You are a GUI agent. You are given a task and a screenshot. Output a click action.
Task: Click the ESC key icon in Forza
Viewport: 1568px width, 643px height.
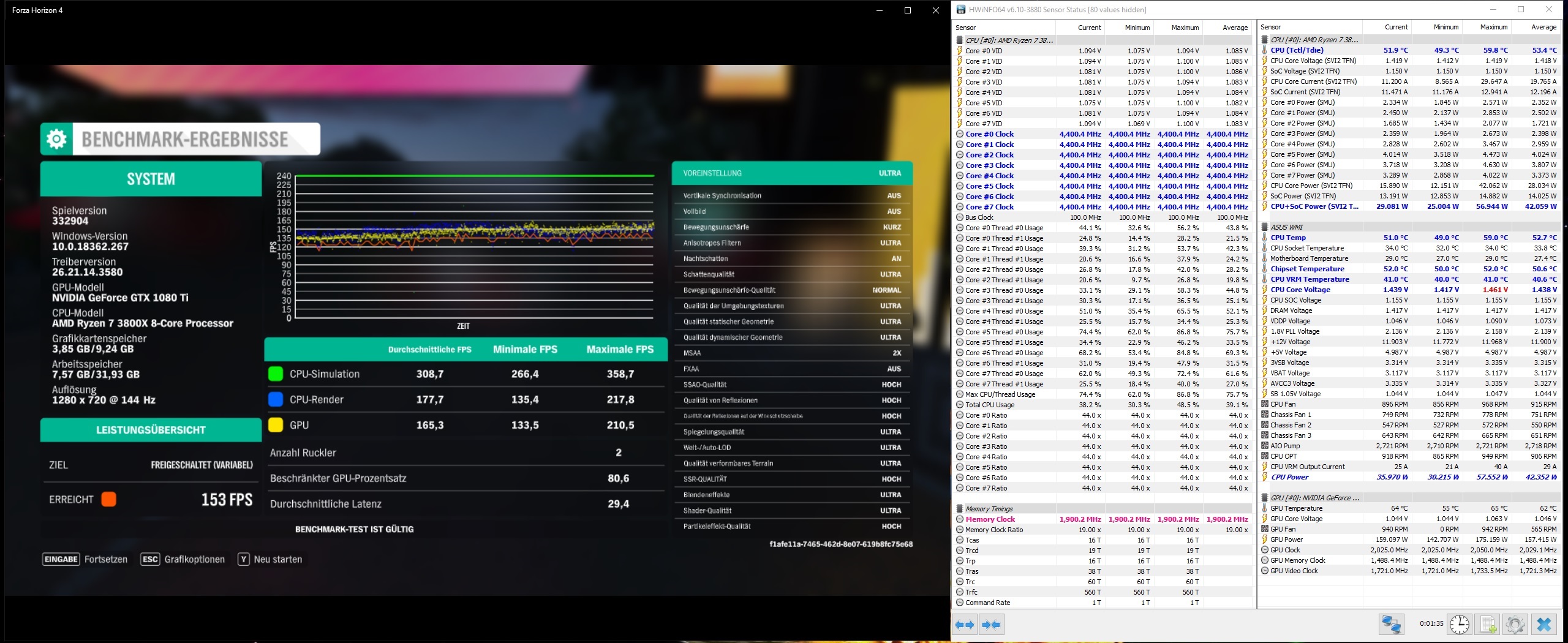[x=150, y=559]
